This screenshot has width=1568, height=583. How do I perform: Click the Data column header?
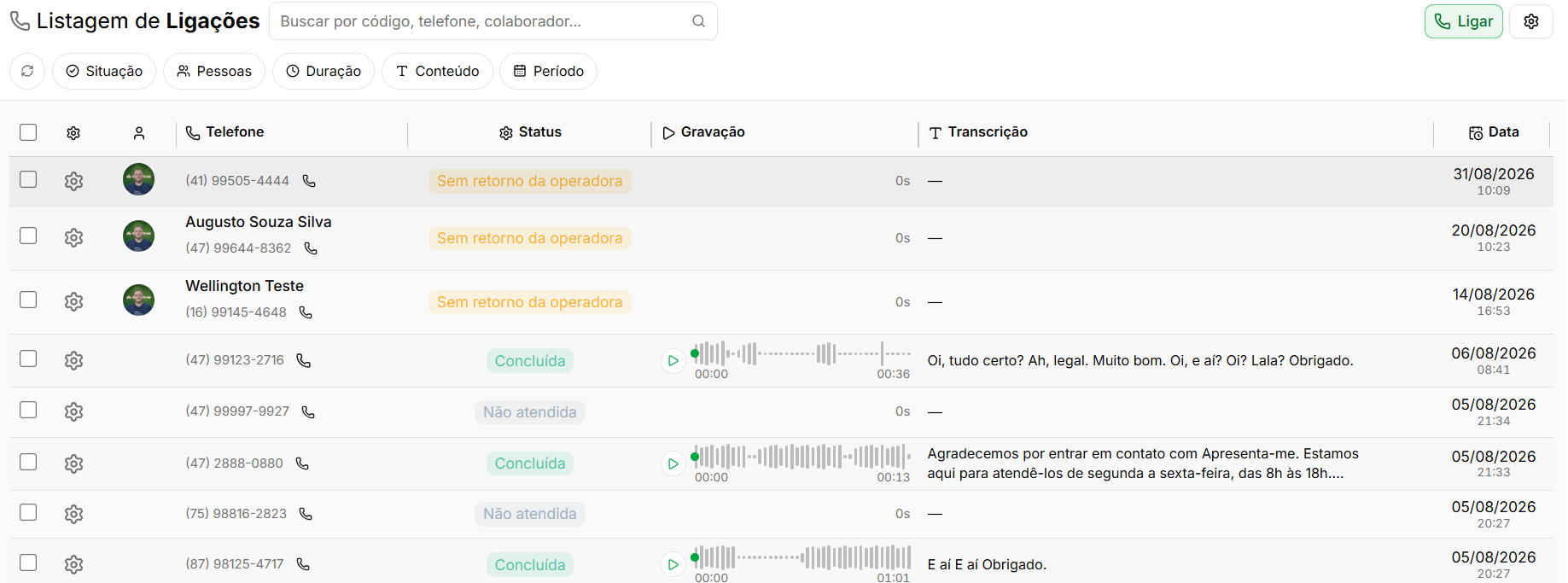point(1494,132)
